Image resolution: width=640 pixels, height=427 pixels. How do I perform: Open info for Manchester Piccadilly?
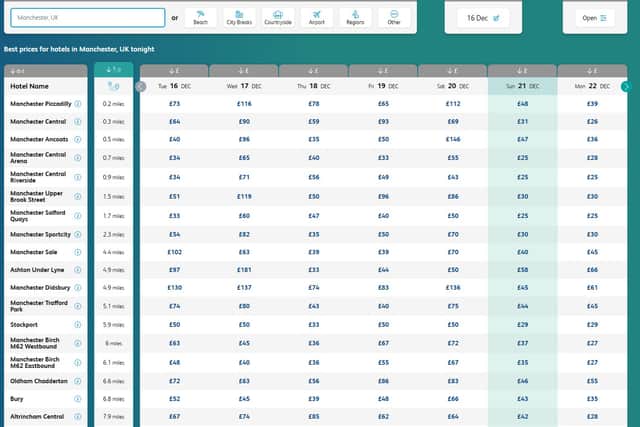78,104
